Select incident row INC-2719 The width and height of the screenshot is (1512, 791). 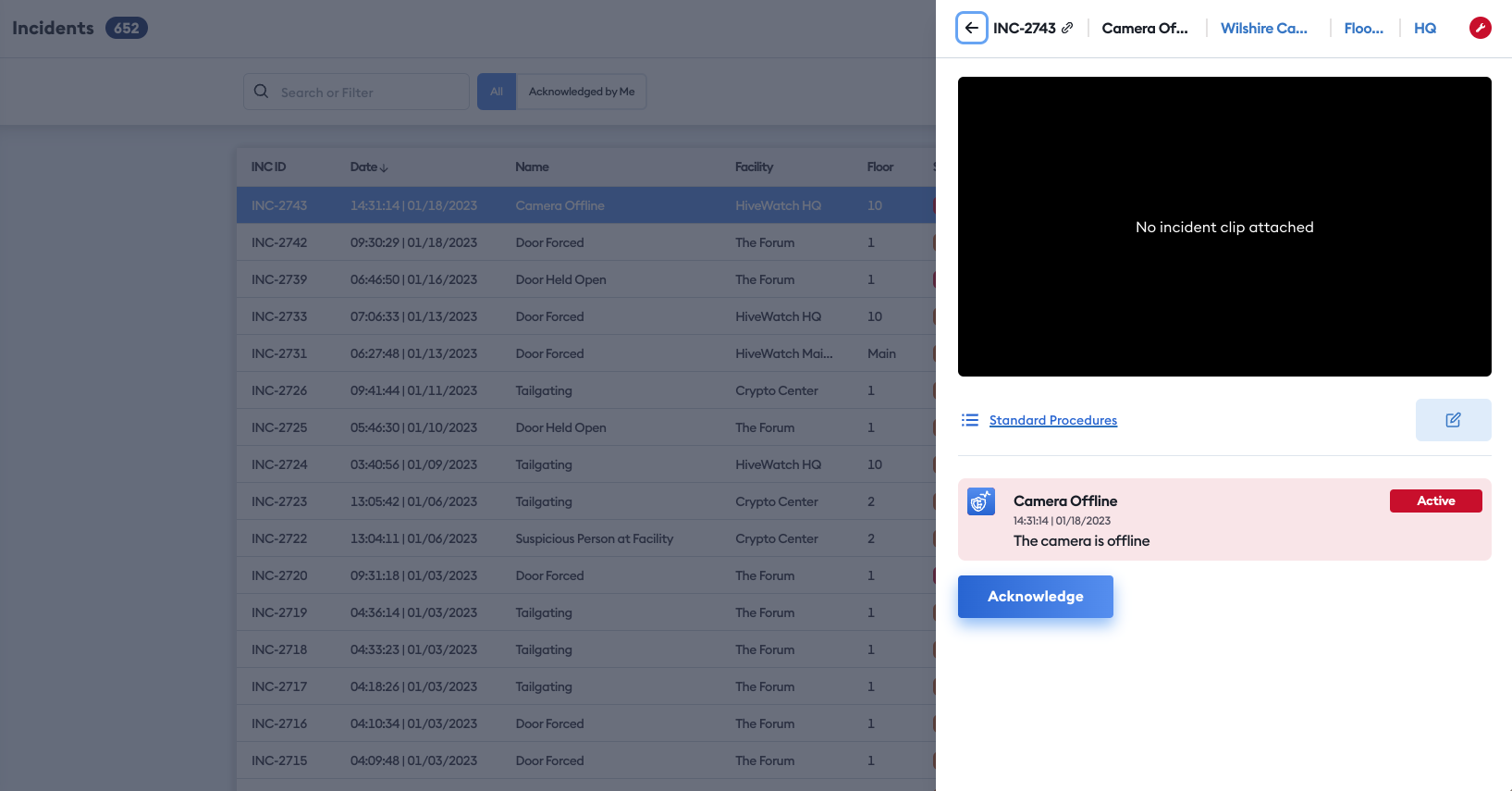(x=586, y=612)
